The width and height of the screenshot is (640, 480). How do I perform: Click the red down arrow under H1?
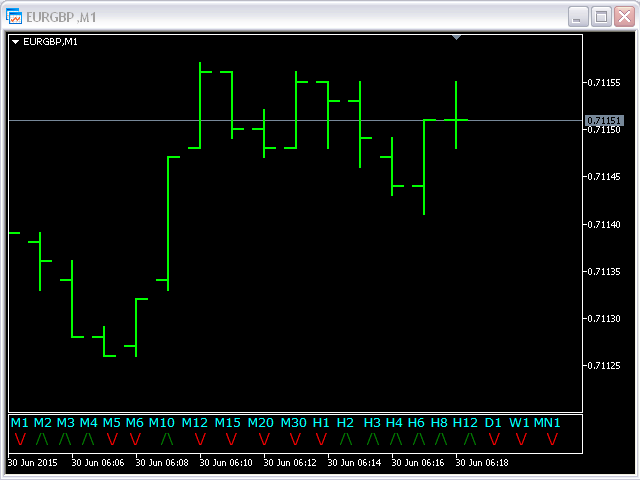(x=321, y=440)
